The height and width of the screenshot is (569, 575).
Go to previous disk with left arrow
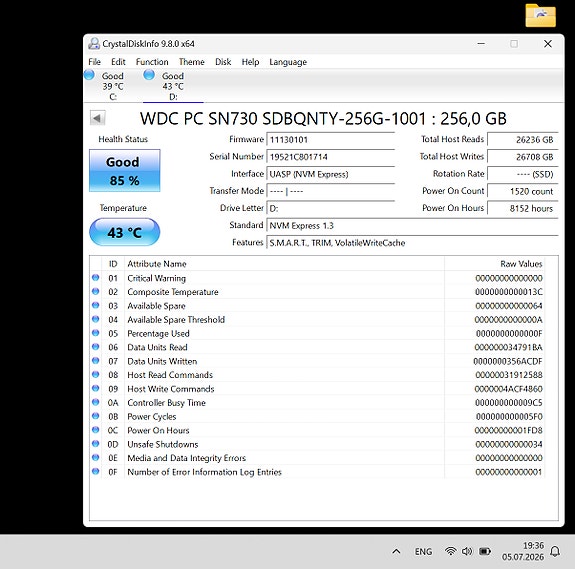(98, 118)
